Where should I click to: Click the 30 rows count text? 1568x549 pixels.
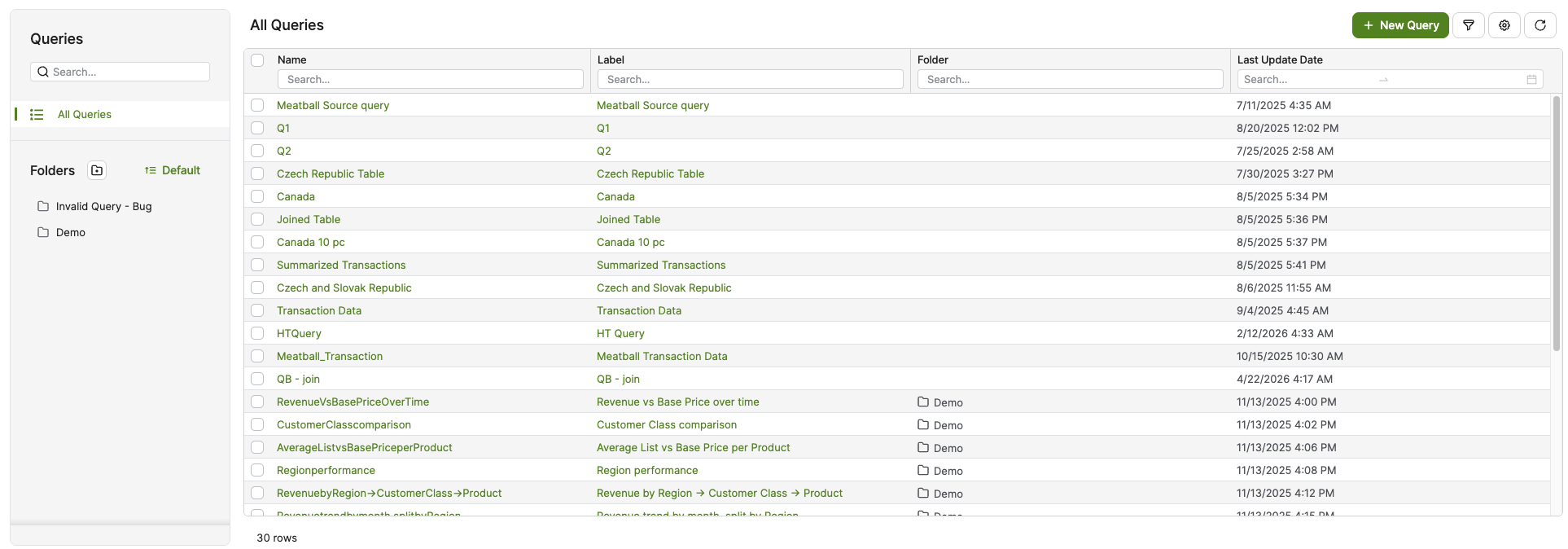(277, 538)
